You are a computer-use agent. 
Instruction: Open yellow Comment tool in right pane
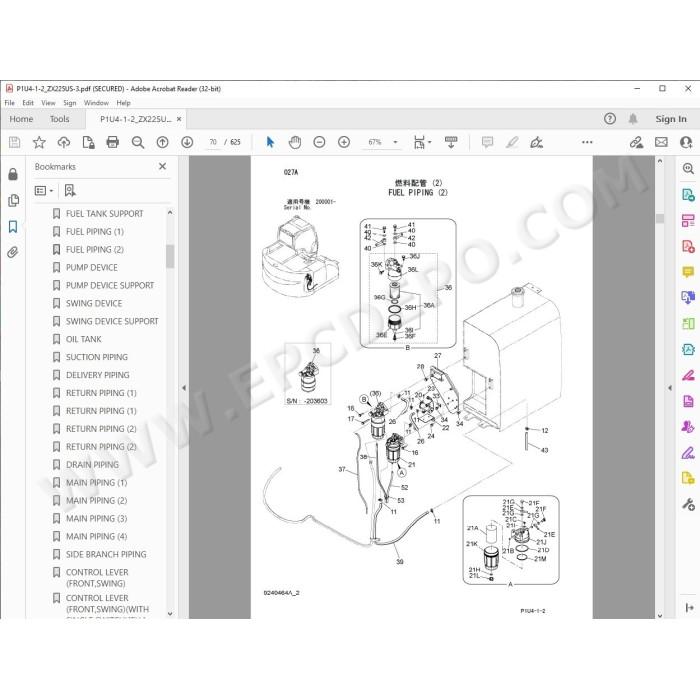[x=688, y=271]
